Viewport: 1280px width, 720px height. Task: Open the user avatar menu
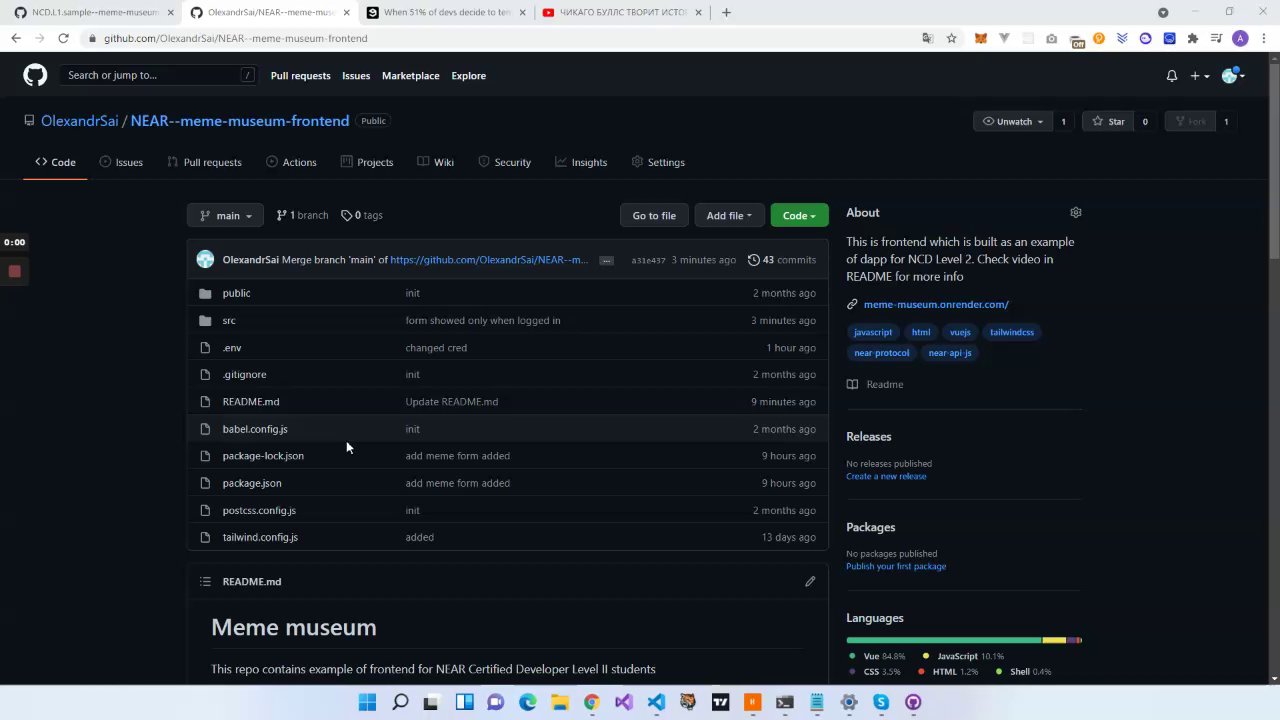pyautogui.click(x=1232, y=76)
